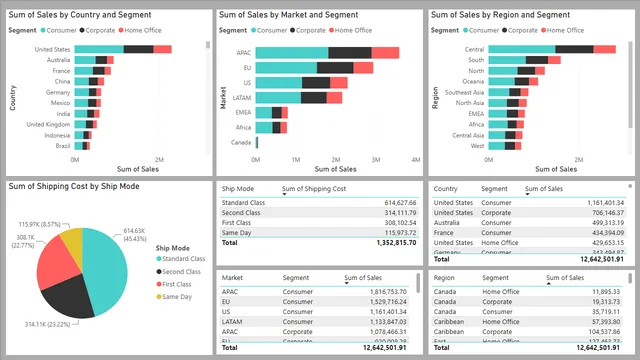Image resolution: width=640 pixels, height=360 pixels.
Task: Sort by the Sum of Shipping Cost column header
Action: point(313,189)
